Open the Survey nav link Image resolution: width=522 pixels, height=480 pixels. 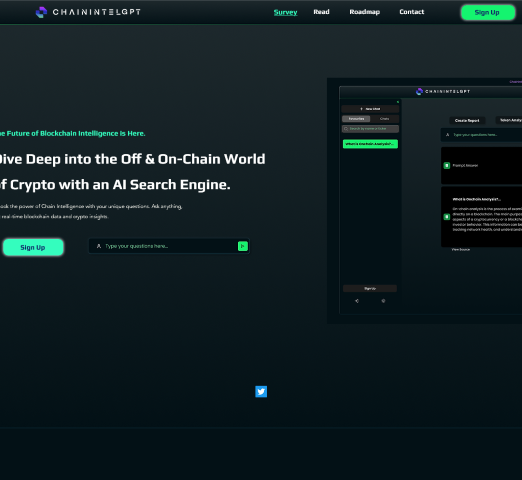tap(285, 12)
